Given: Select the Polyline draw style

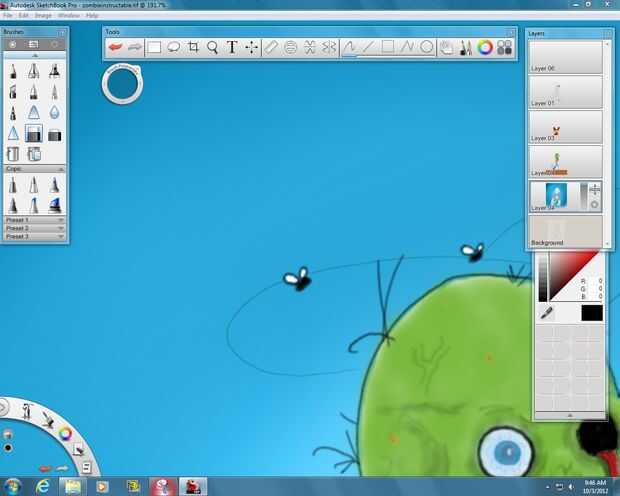Looking at the screenshot, I should [x=407, y=47].
